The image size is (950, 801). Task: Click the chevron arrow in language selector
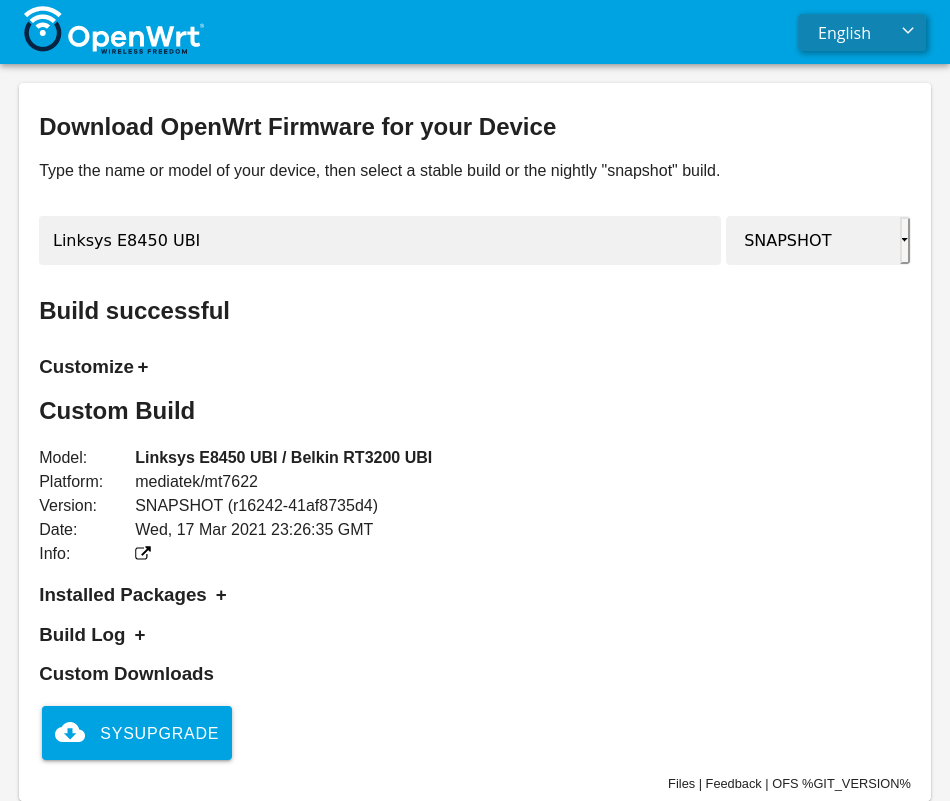(907, 31)
